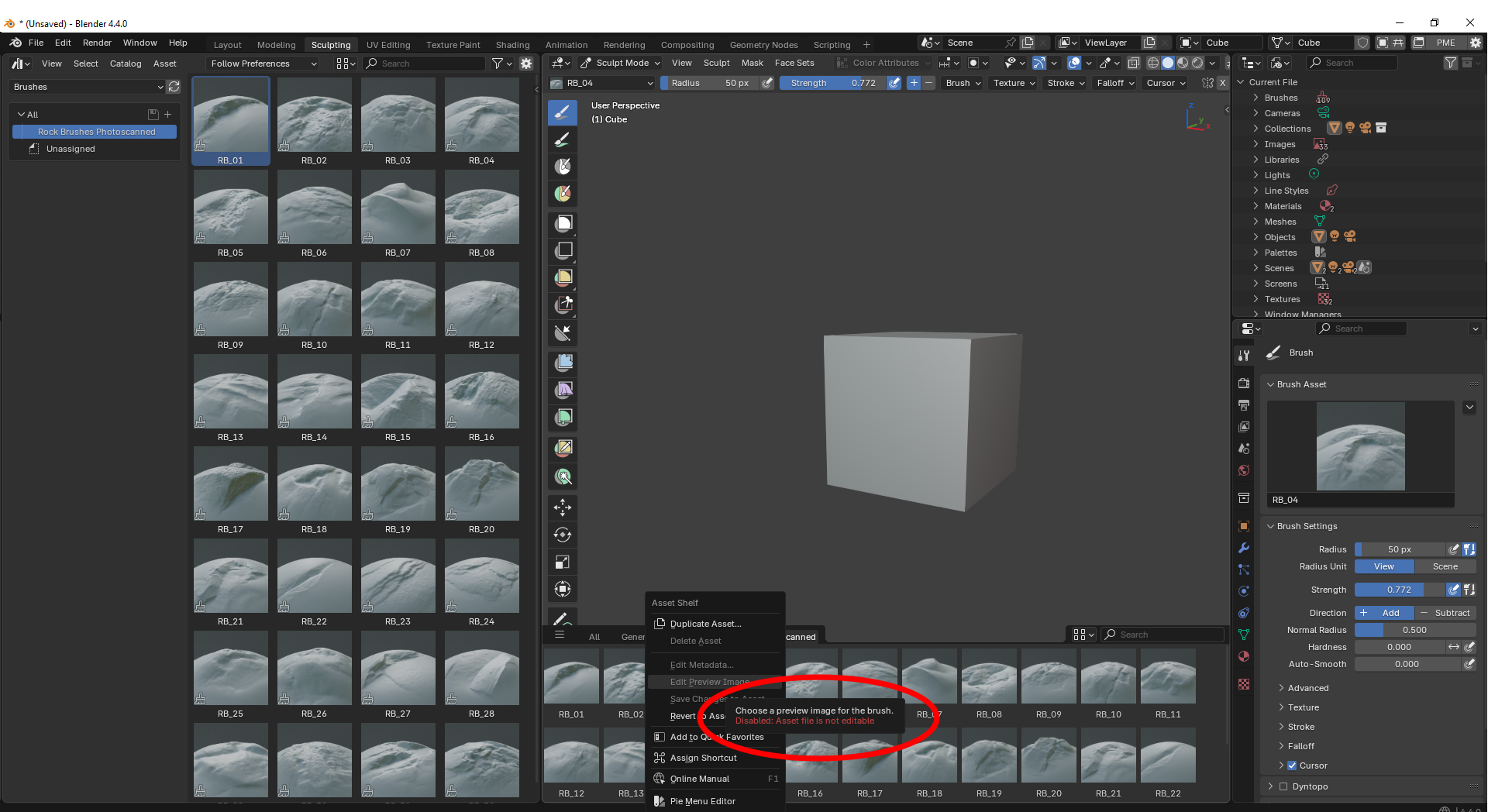Select the Unassigned catalog entry
Image resolution: width=1488 pixels, height=812 pixels.
pyautogui.click(x=71, y=149)
